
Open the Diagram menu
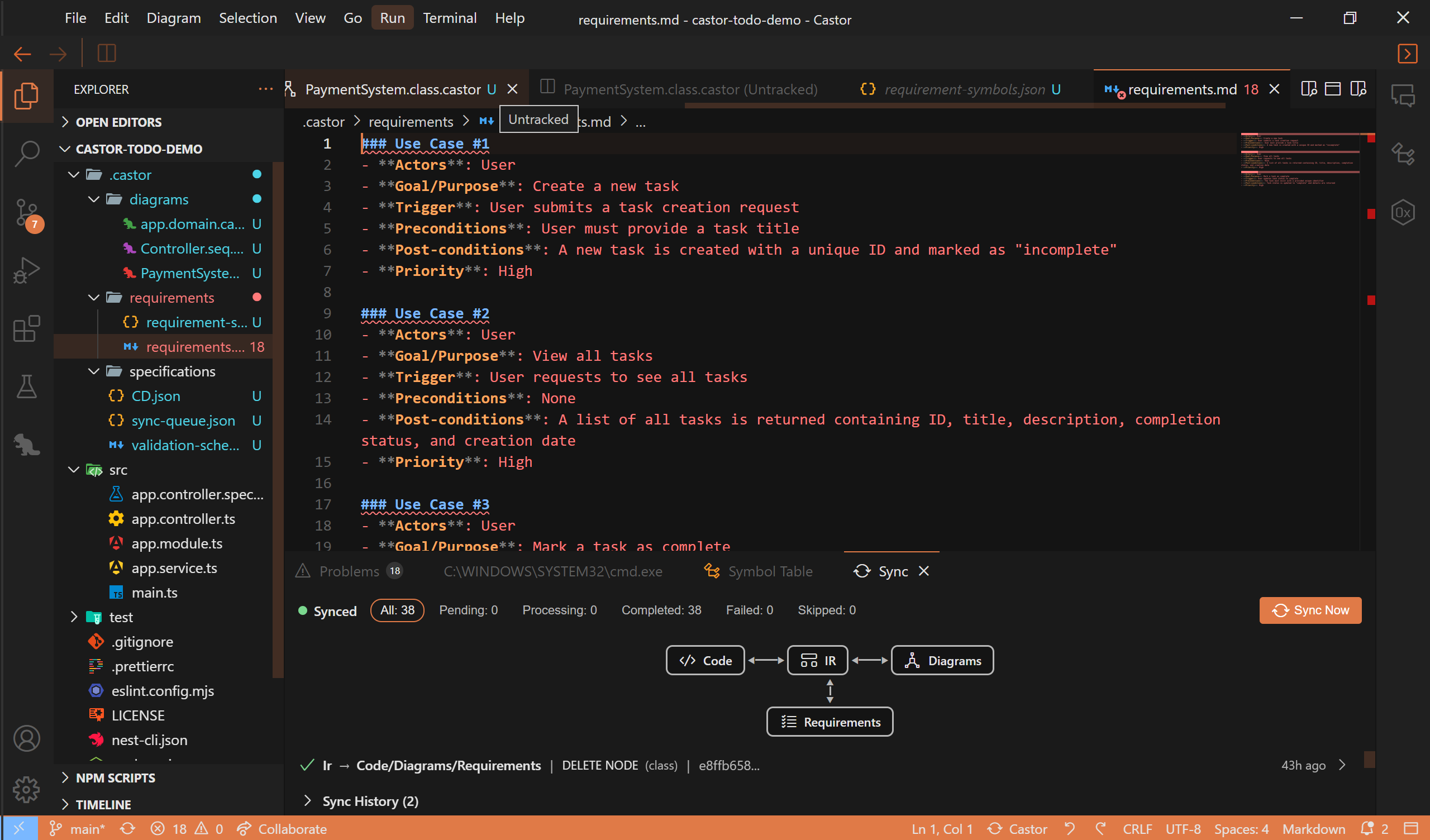point(174,18)
